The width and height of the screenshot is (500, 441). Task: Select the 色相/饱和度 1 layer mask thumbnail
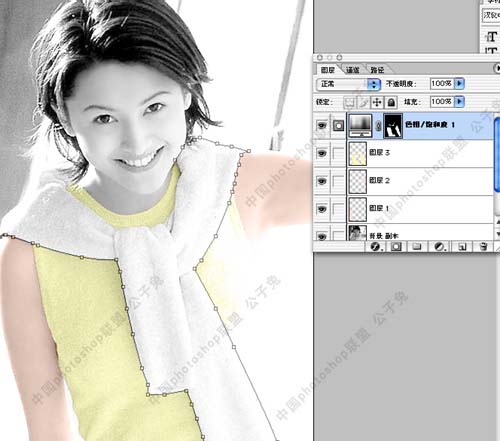(x=393, y=126)
